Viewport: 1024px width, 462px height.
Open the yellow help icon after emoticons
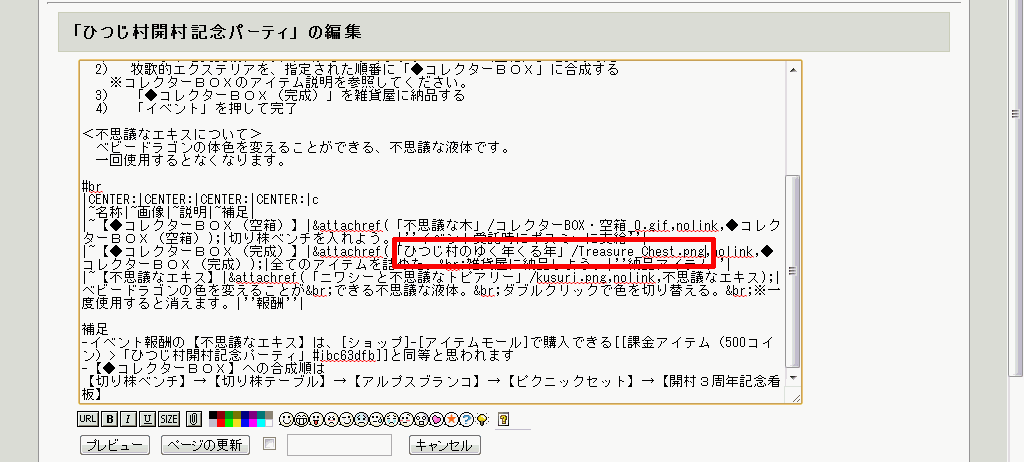(x=502, y=419)
